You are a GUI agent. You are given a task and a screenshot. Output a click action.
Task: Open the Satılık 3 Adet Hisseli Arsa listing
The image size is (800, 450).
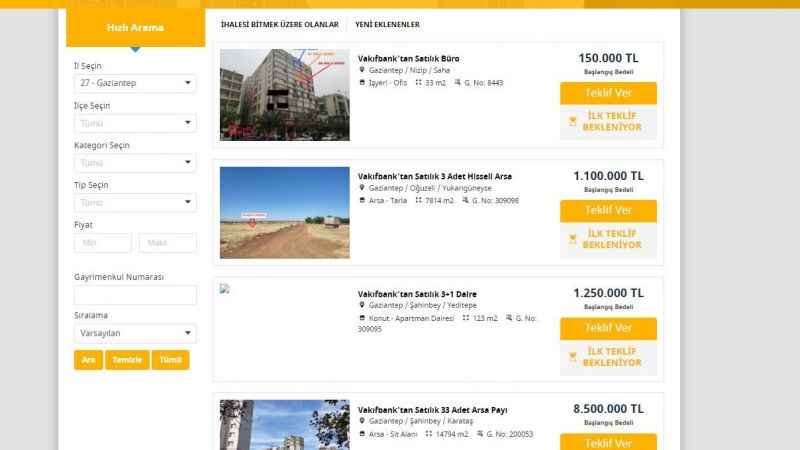point(435,177)
